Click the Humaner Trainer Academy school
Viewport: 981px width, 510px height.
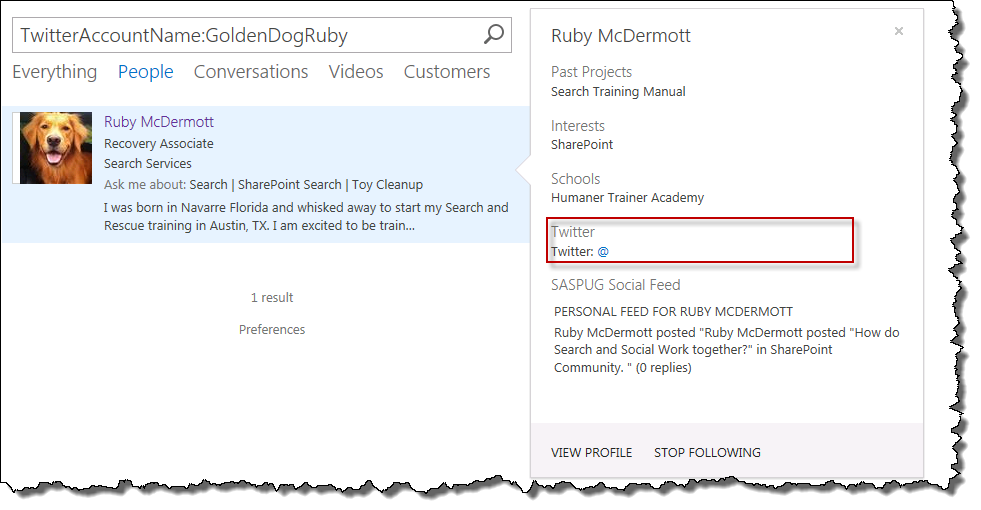point(628,198)
